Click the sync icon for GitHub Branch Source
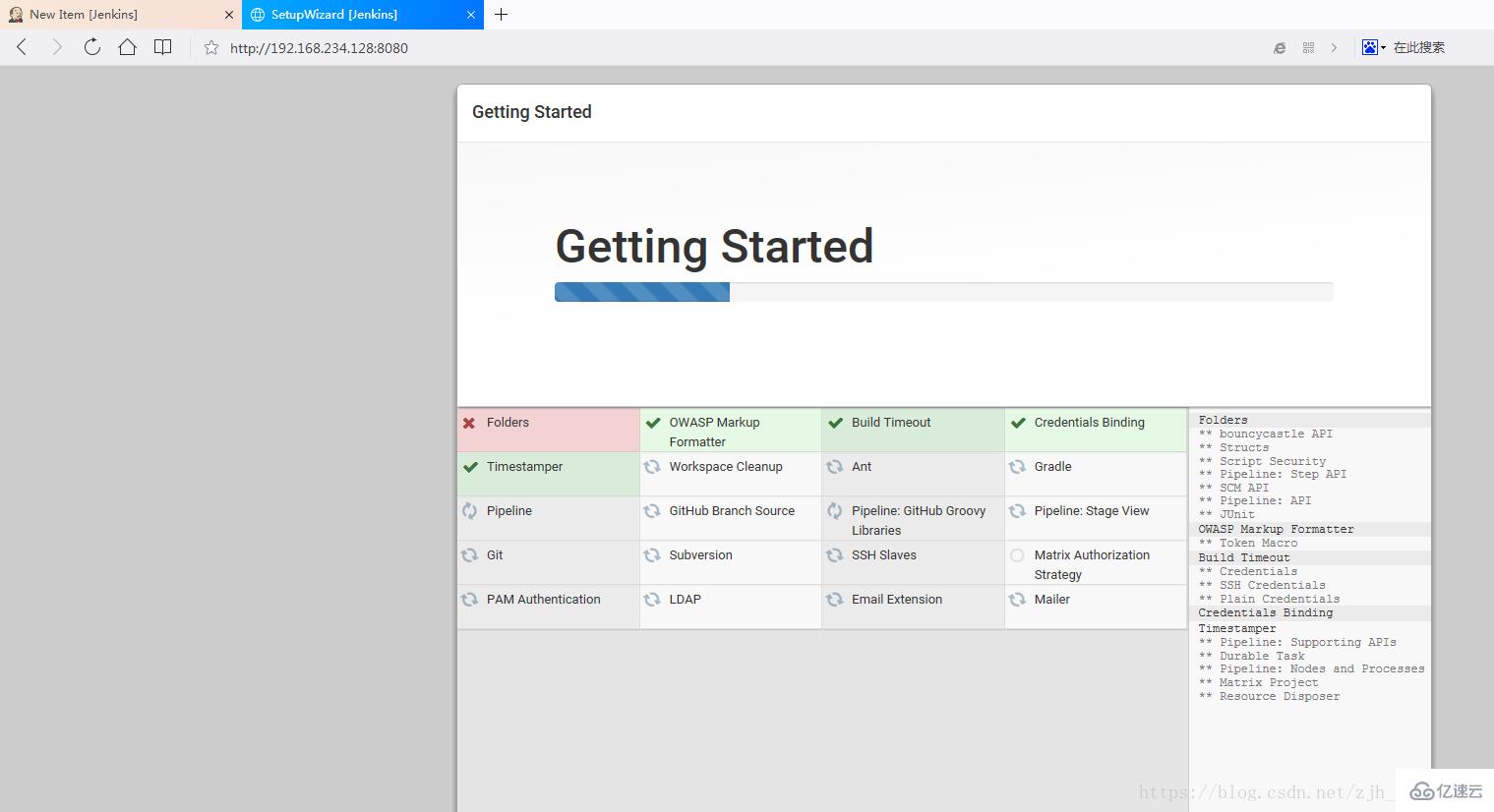Screen dimensions: 1494x812 tap(652, 511)
